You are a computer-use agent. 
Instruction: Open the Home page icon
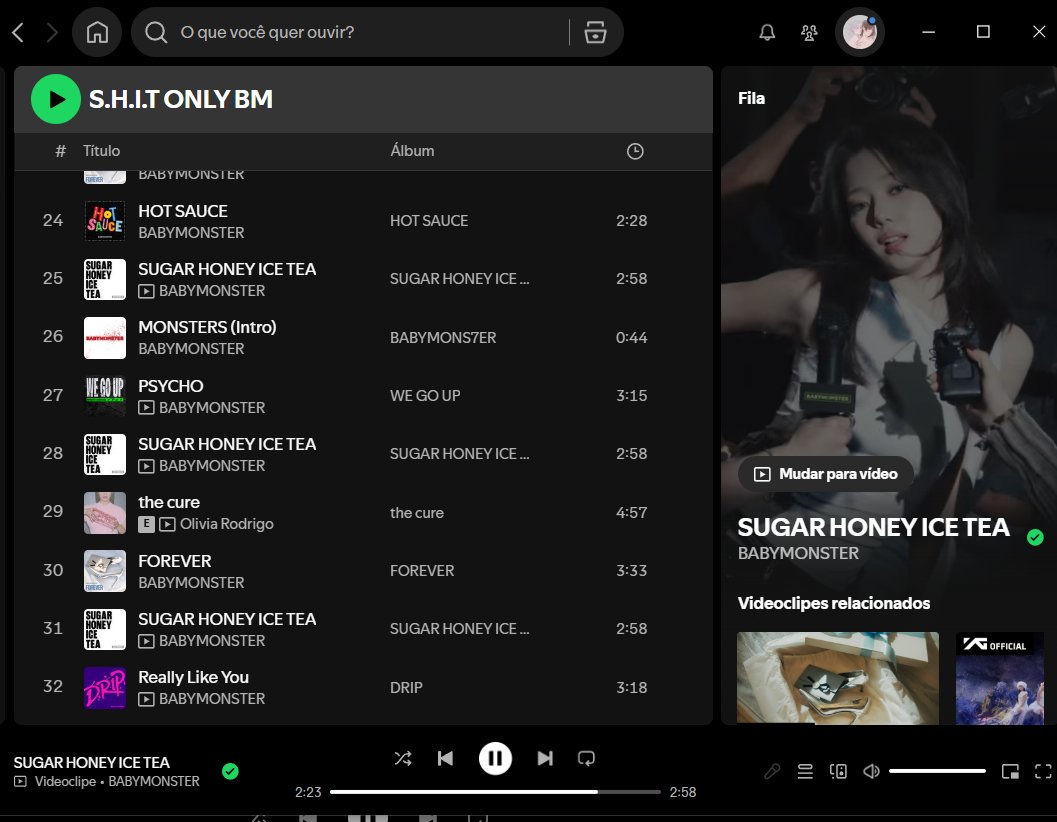point(97,32)
